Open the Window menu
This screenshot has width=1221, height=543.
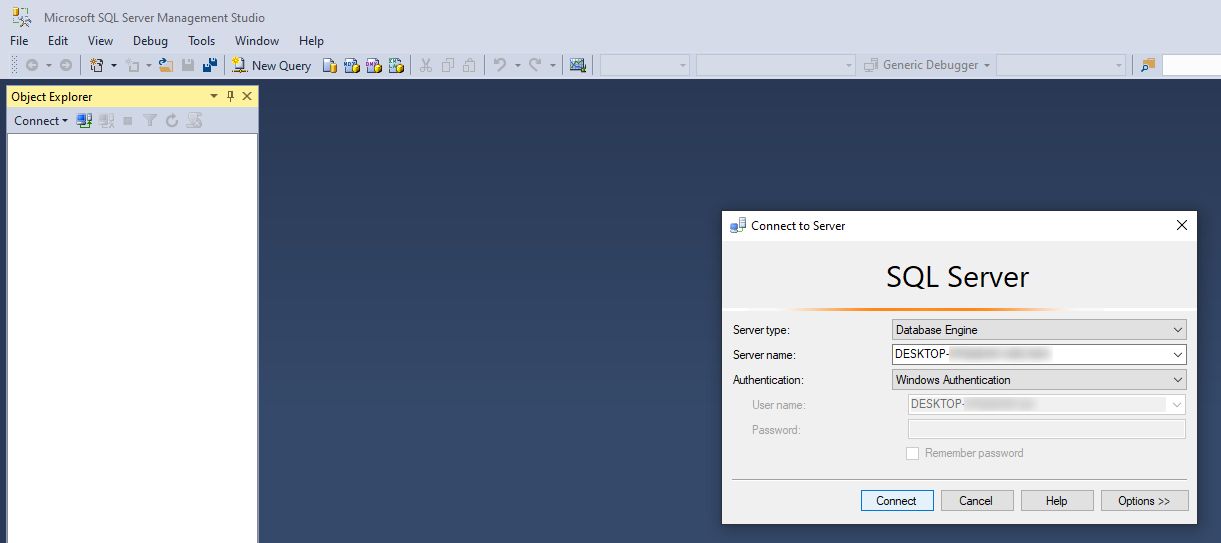pyautogui.click(x=257, y=41)
